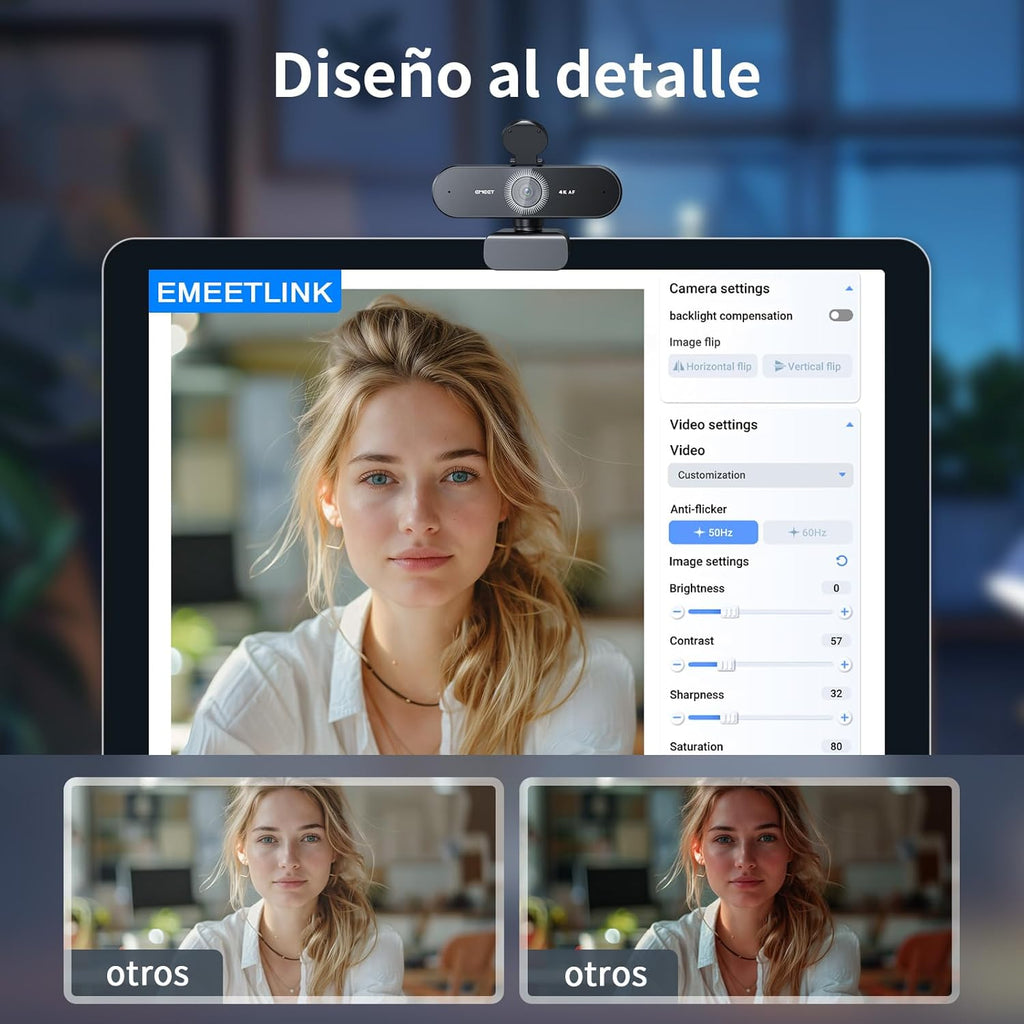This screenshot has width=1024, height=1024.
Task: Click the plus icon to increase Sharpness
Action: coord(845,719)
